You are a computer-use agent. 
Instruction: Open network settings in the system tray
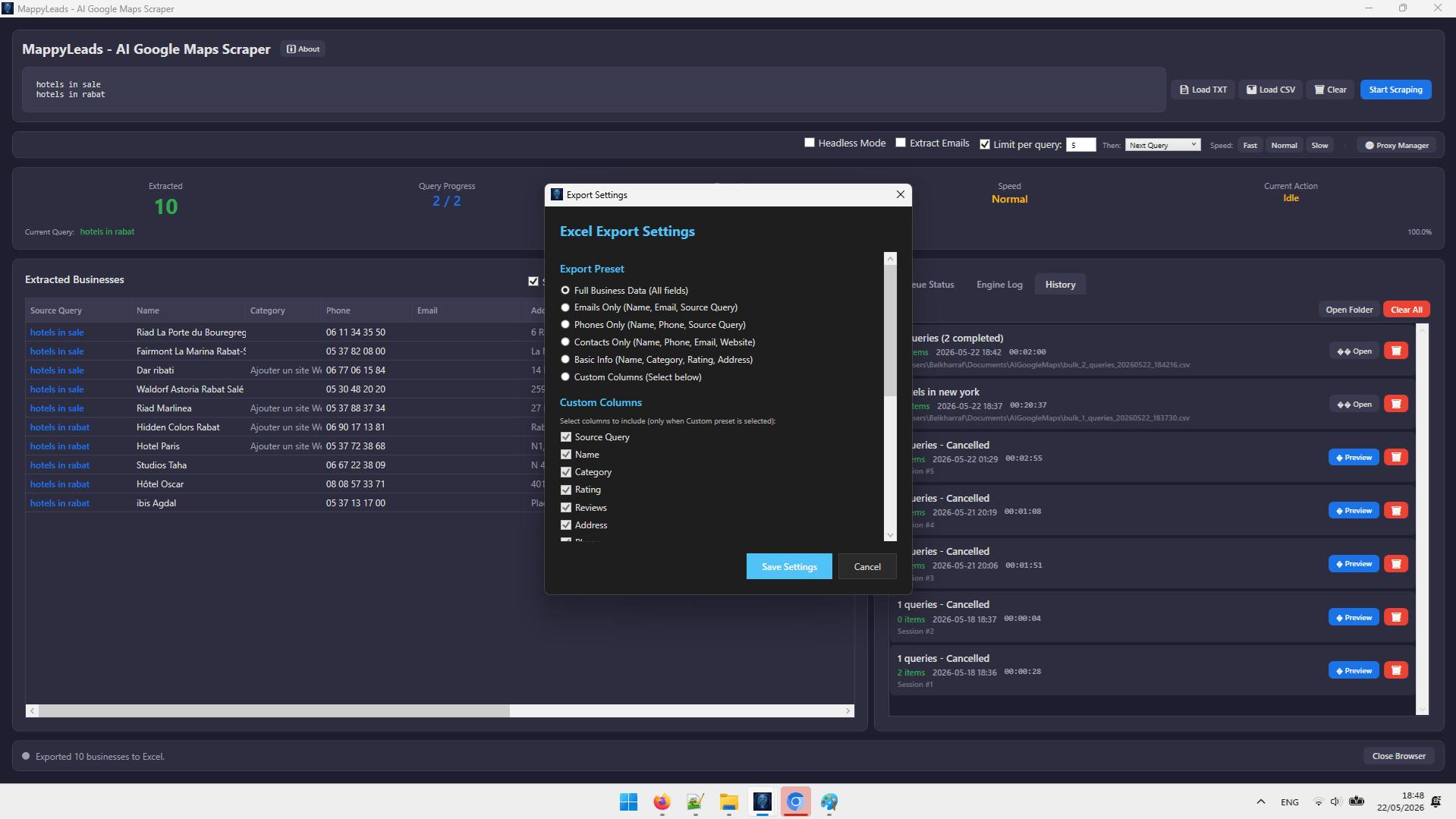(1318, 802)
